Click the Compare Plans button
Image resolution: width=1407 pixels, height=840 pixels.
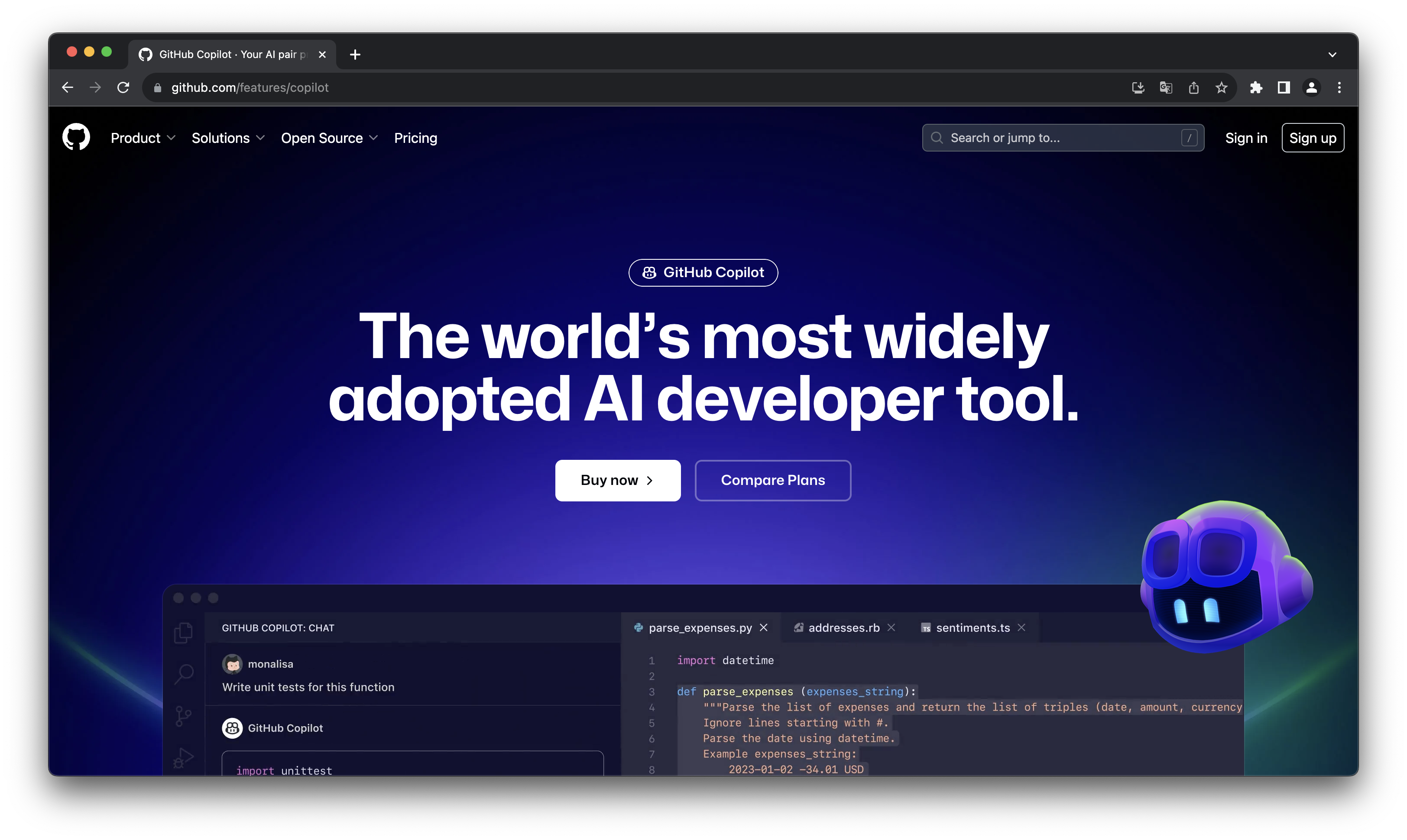(x=773, y=480)
